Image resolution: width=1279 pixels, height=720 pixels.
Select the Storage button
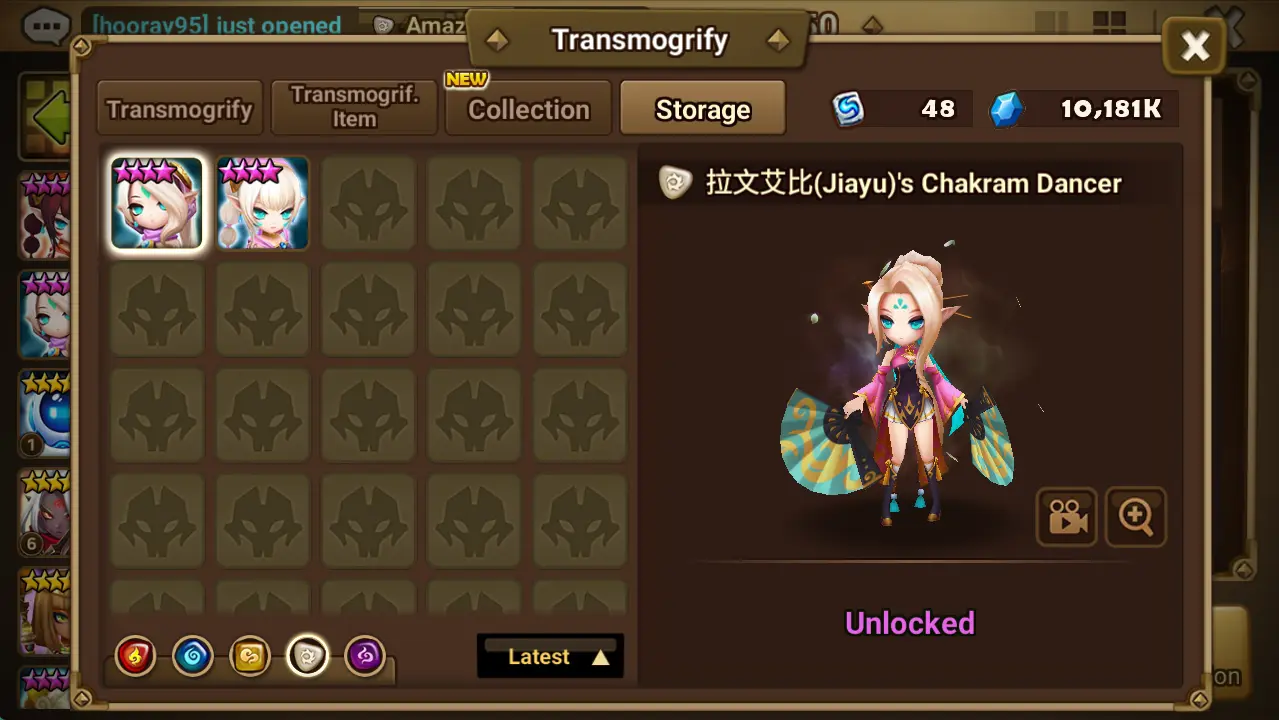[703, 109]
